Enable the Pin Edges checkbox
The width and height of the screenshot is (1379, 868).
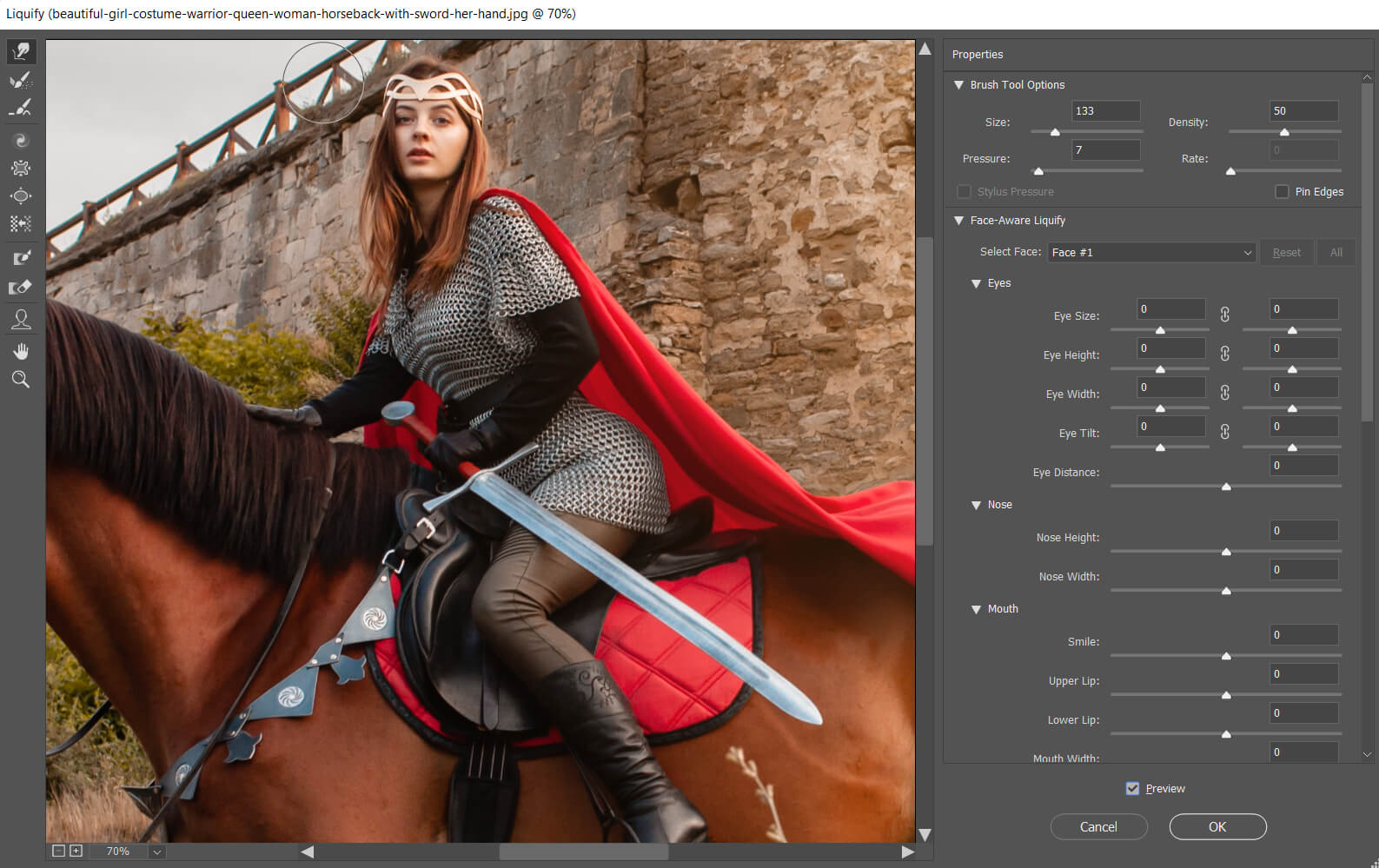1282,191
